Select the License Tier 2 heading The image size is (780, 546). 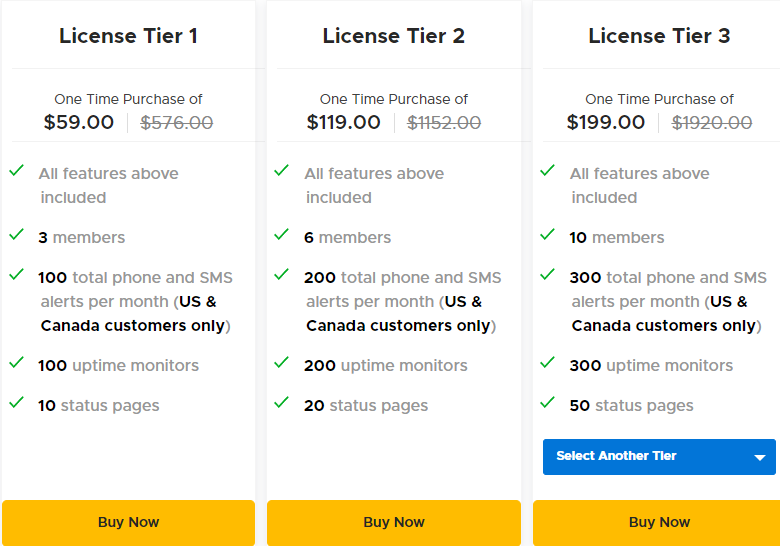click(394, 36)
